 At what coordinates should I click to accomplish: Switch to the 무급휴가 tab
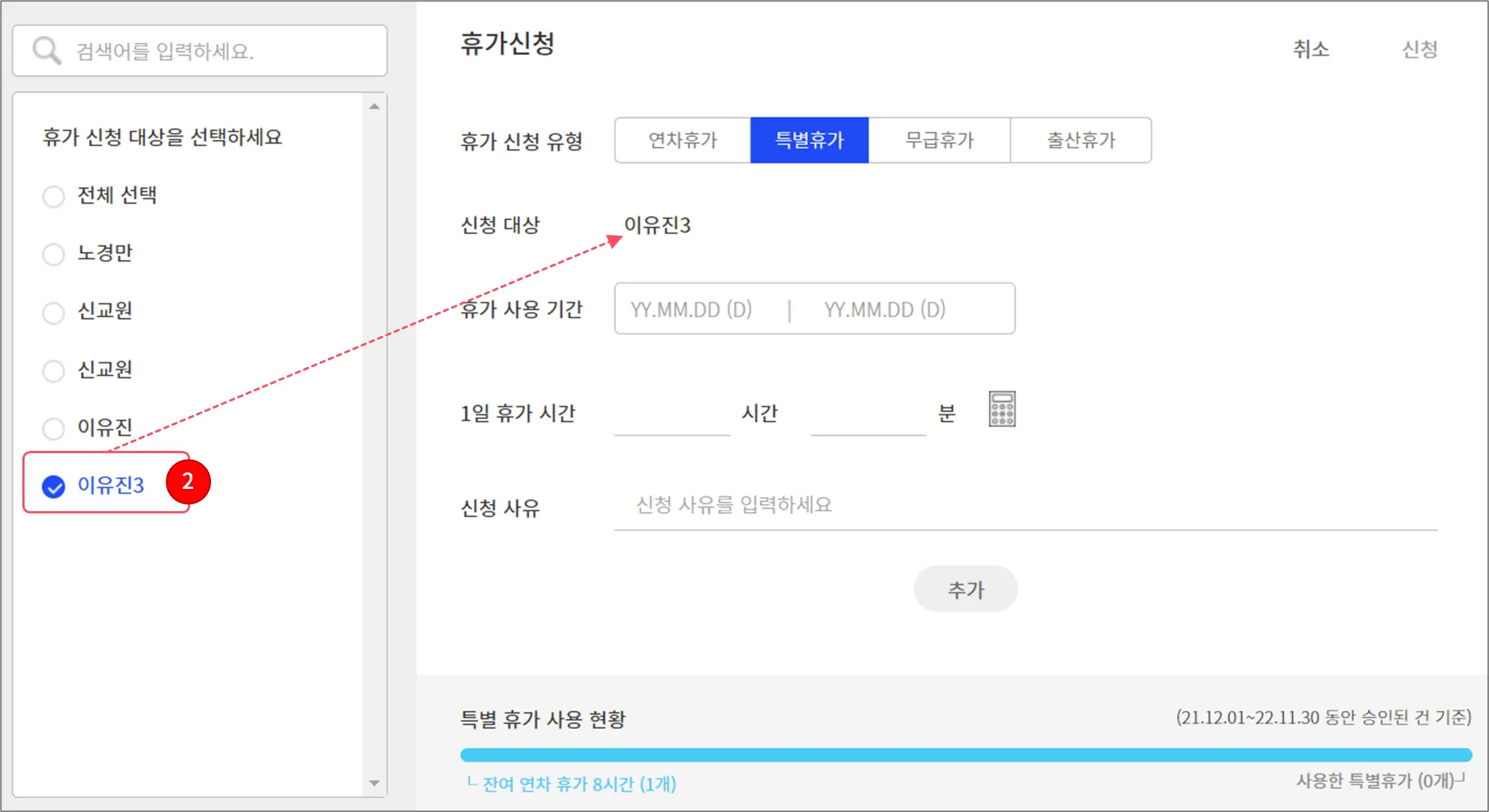click(939, 140)
